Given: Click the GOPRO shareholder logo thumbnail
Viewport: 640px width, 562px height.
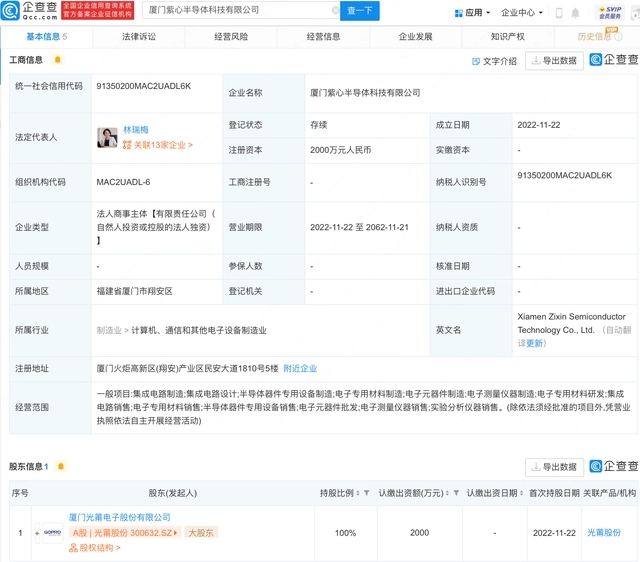Looking at the screenshot, I should [x=53, y=533].
